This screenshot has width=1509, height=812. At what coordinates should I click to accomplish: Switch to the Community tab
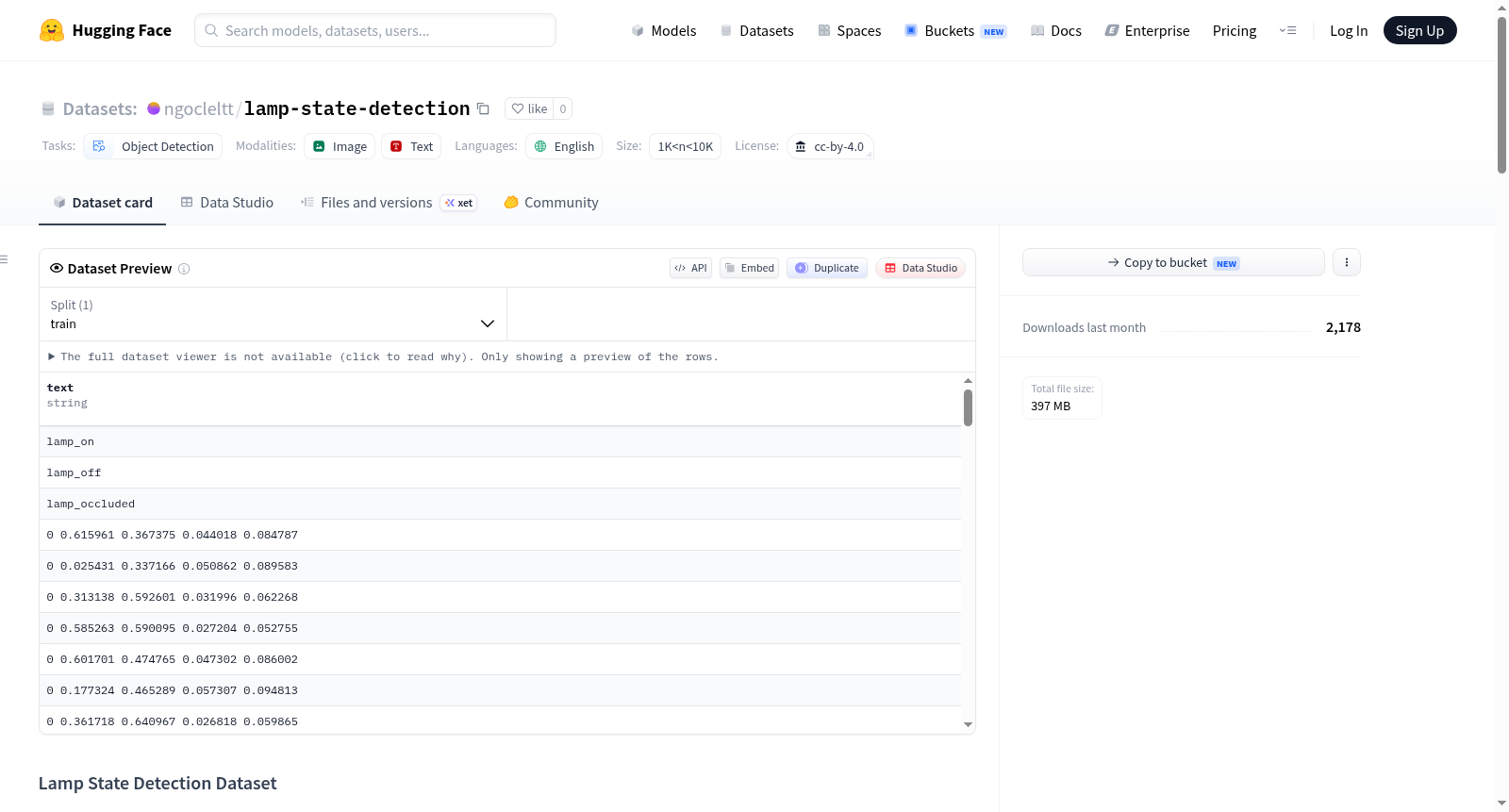(x=551, y=203)
